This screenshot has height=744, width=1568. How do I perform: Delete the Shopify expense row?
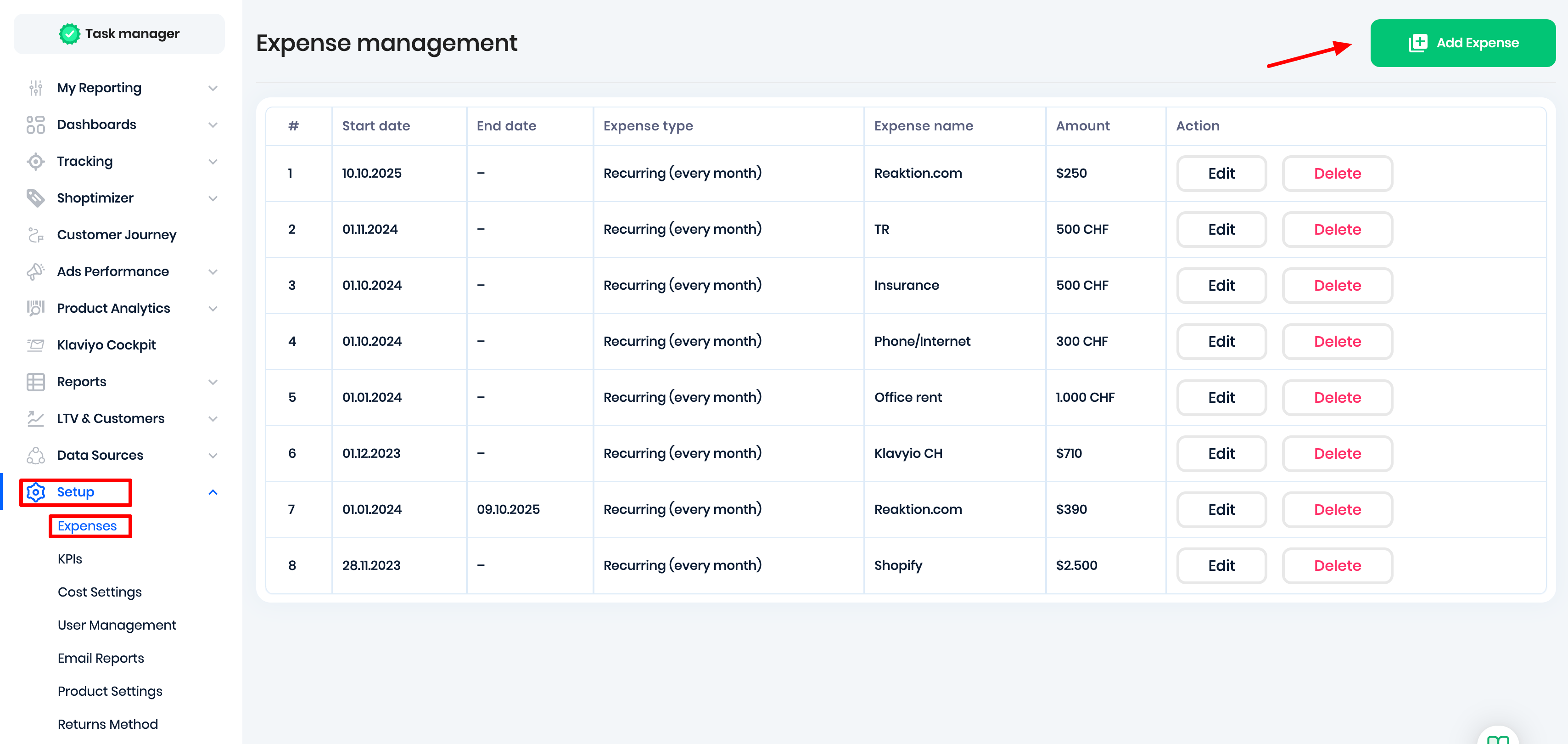(x=1337, y=566)
